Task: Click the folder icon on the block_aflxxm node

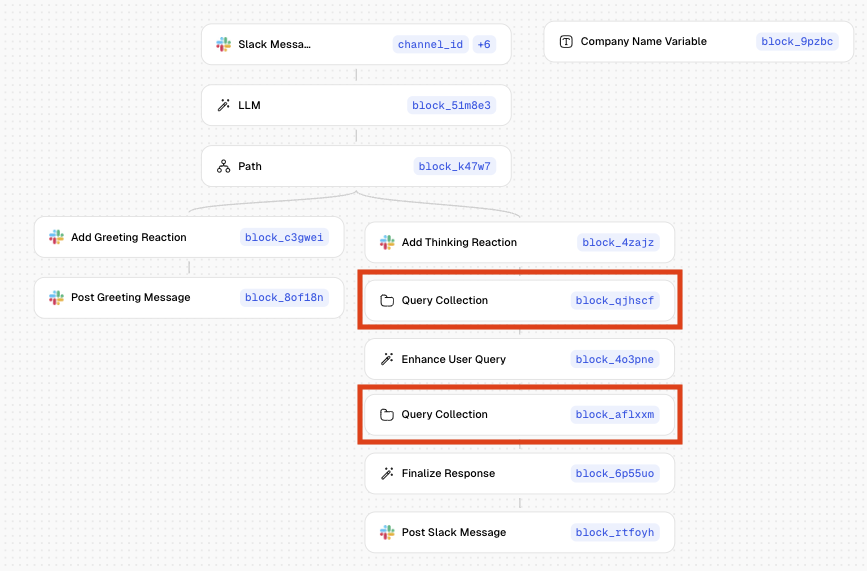Action: pyautogui.click(x=387, y=414)
